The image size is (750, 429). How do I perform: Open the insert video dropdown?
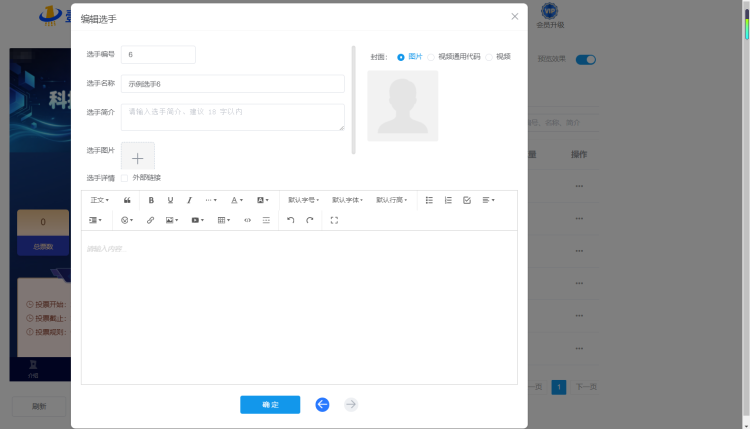tap(198, 220)
